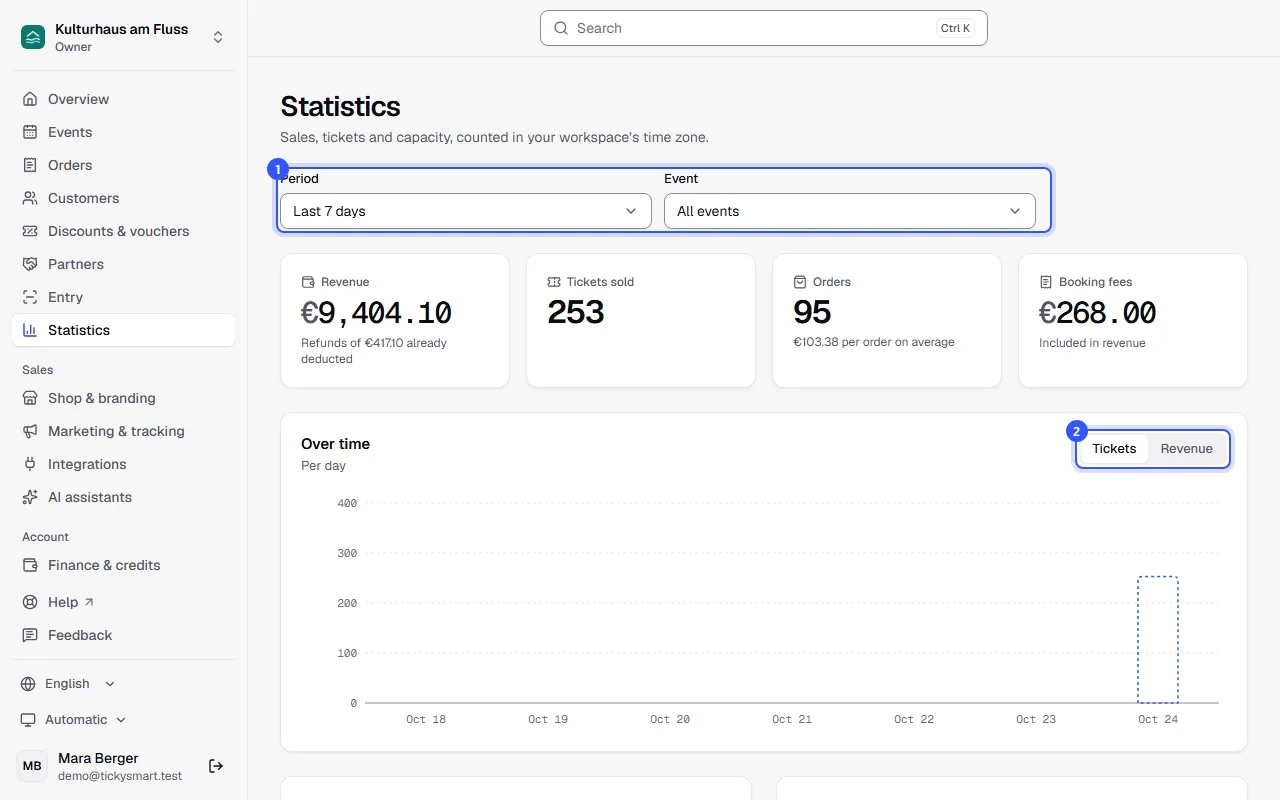Click the Partners handshake icon
This screenshot has width=1280, height=800.
point(30,264)
